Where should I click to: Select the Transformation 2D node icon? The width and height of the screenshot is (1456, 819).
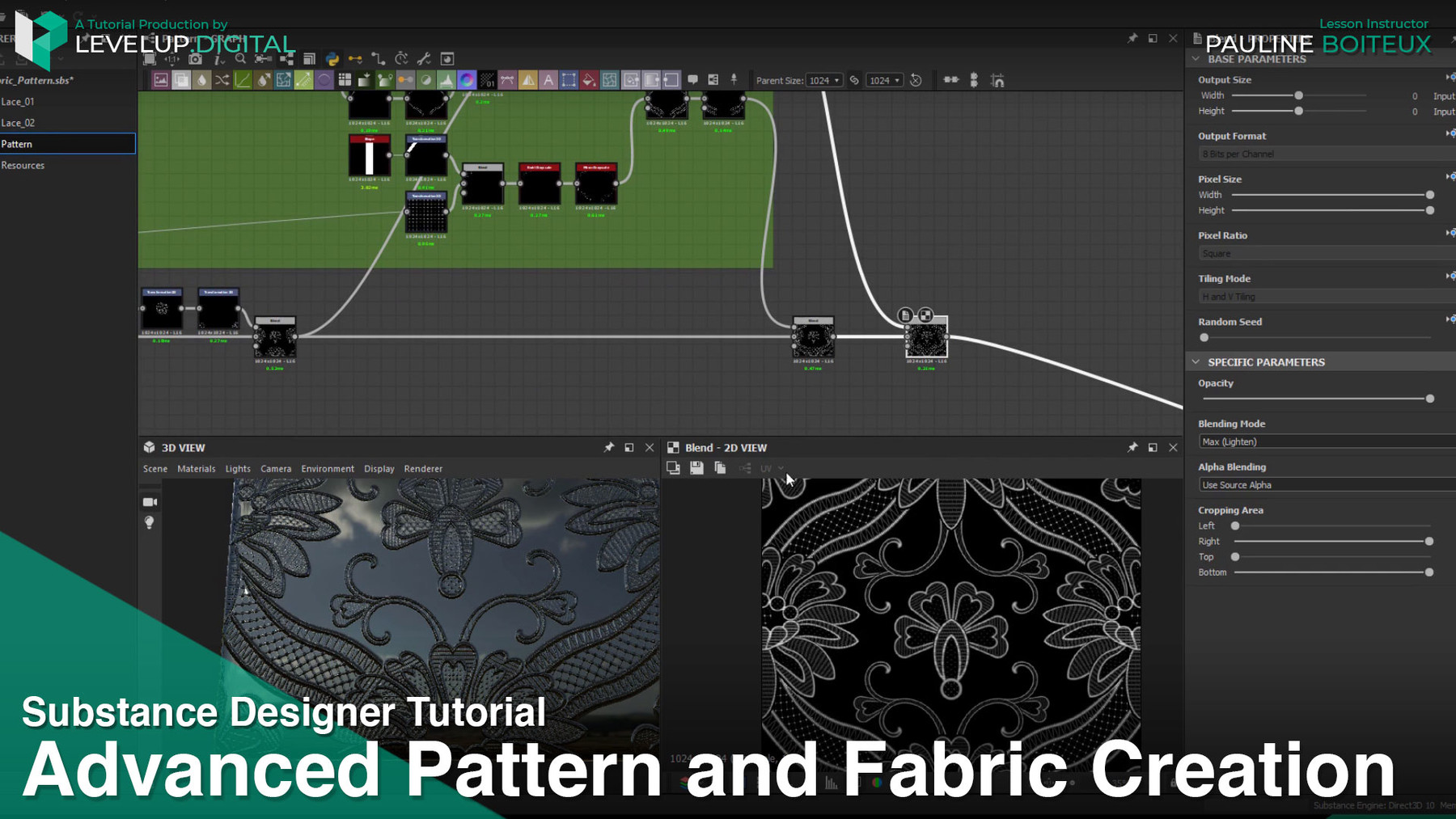tap(281, 79)
